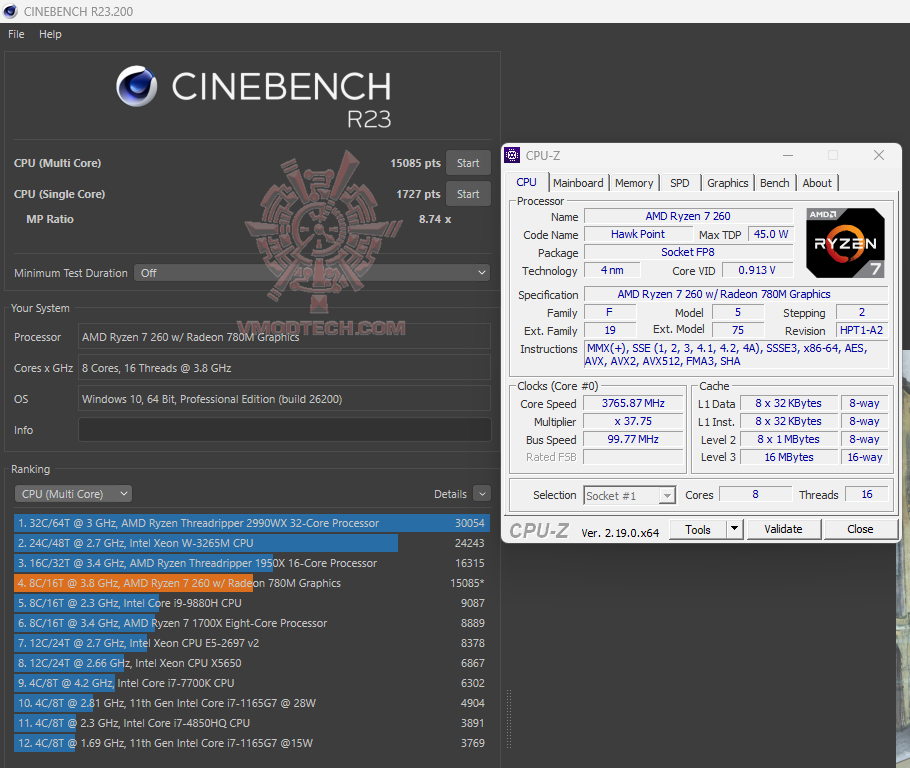Start the CPU Multi Core test
The image size is (910, 768).
point(468,163)
